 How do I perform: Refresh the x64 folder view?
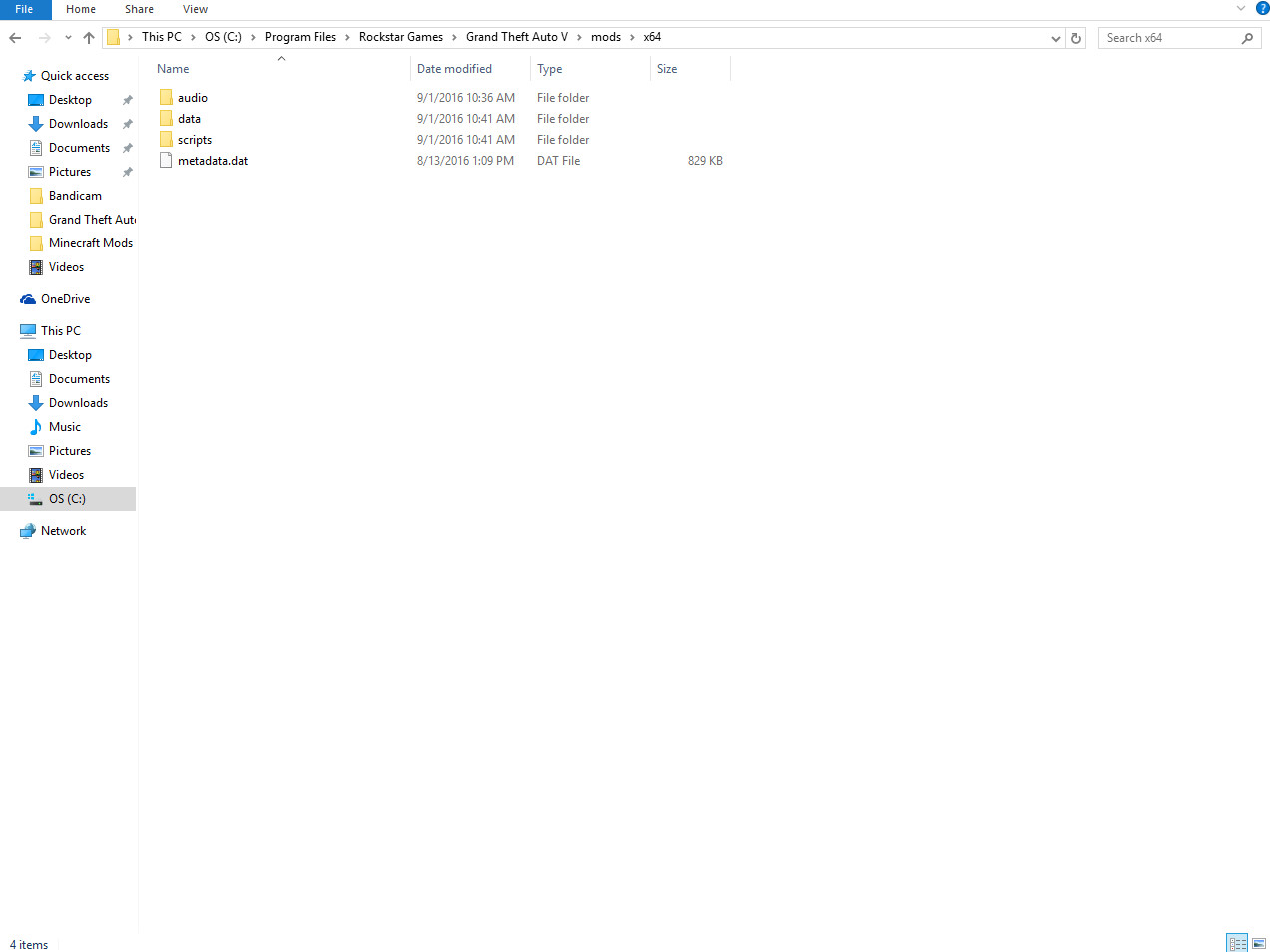click(1076, 38)
